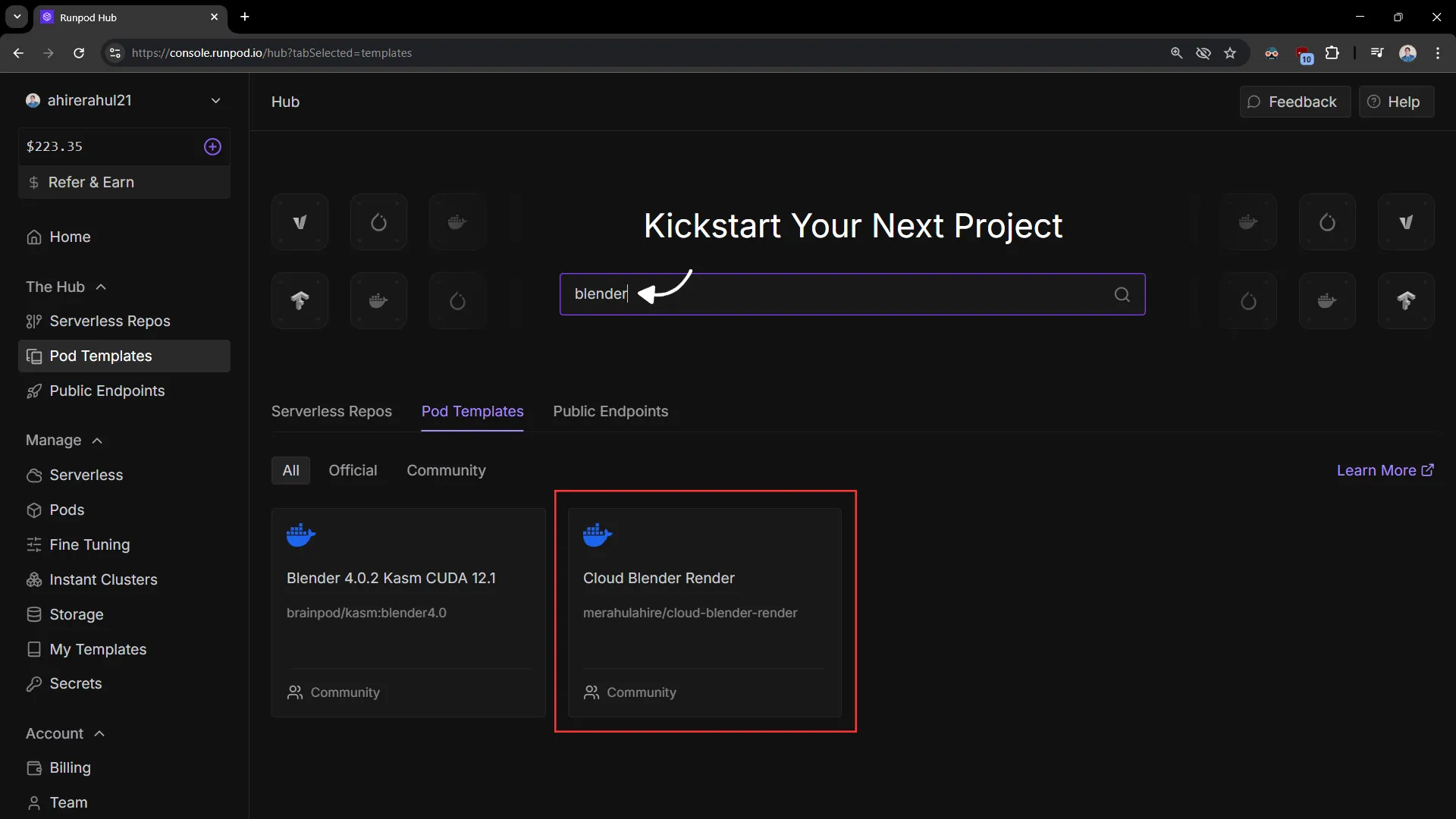
Task: Click Docker icon on Cloud Blender Render card
Action: point(597,535)
